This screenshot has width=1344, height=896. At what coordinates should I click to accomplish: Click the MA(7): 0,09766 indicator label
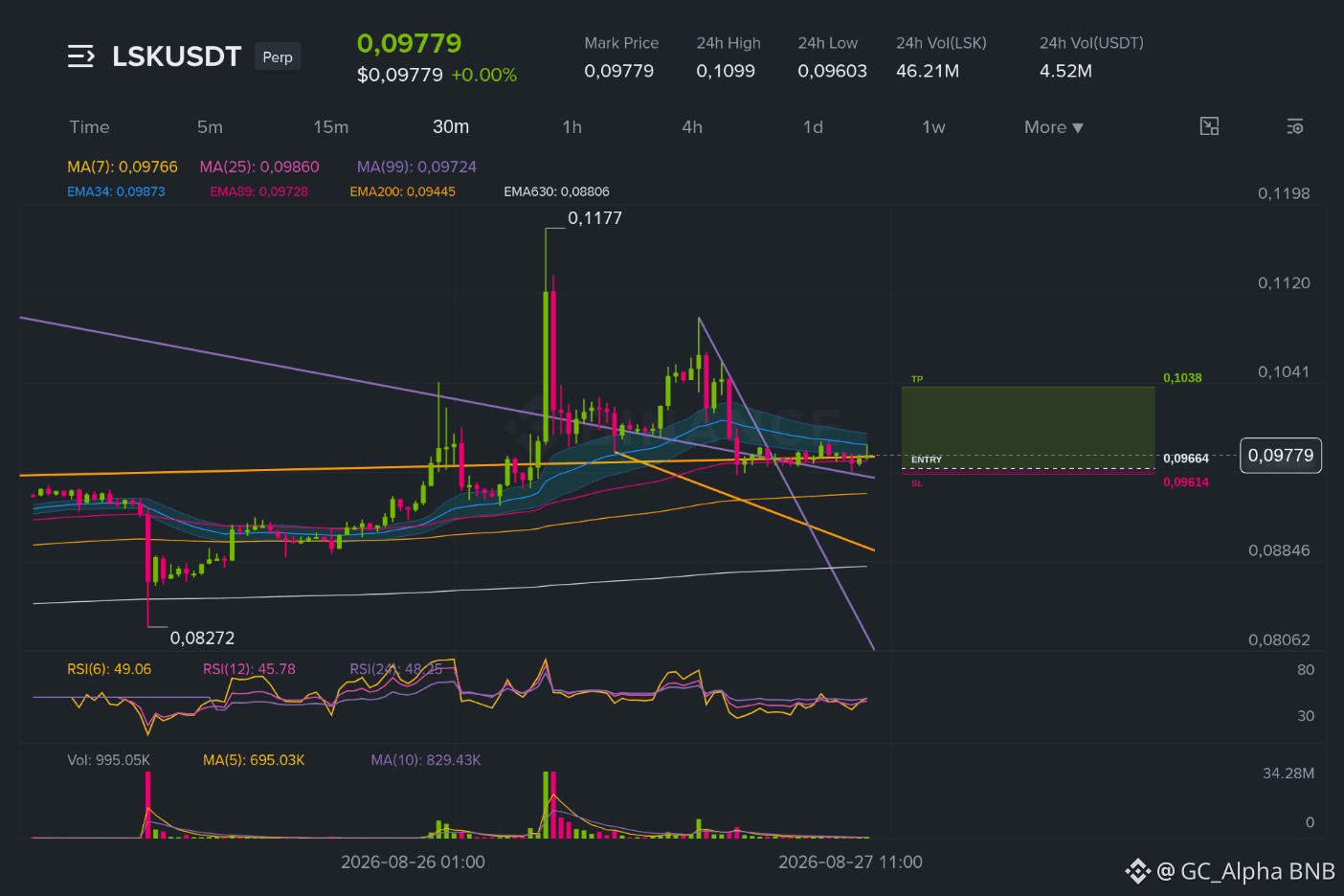pos(123,167)
